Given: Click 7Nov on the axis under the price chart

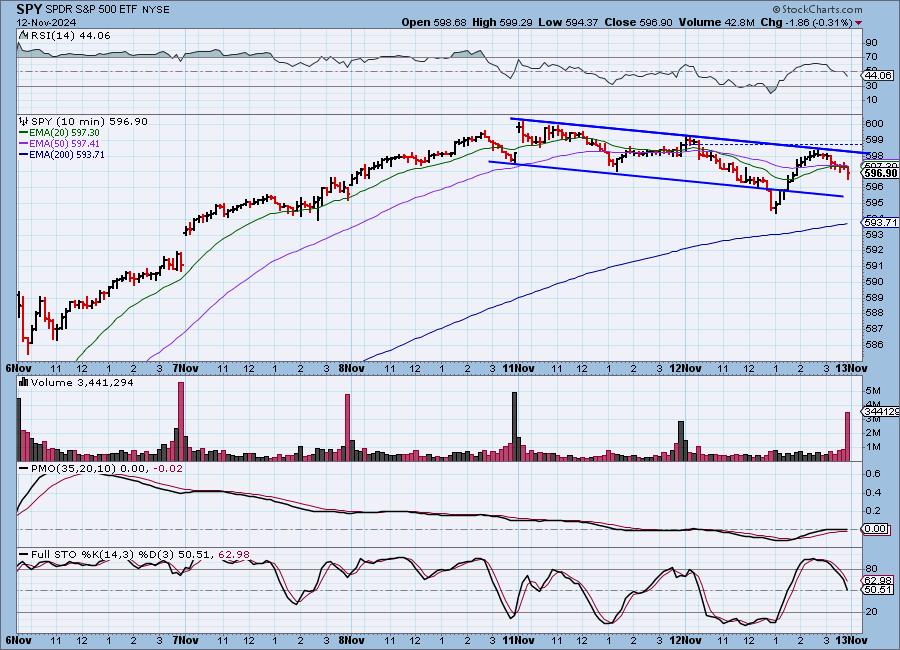Looking at the screenshot, I should (185, 368).
